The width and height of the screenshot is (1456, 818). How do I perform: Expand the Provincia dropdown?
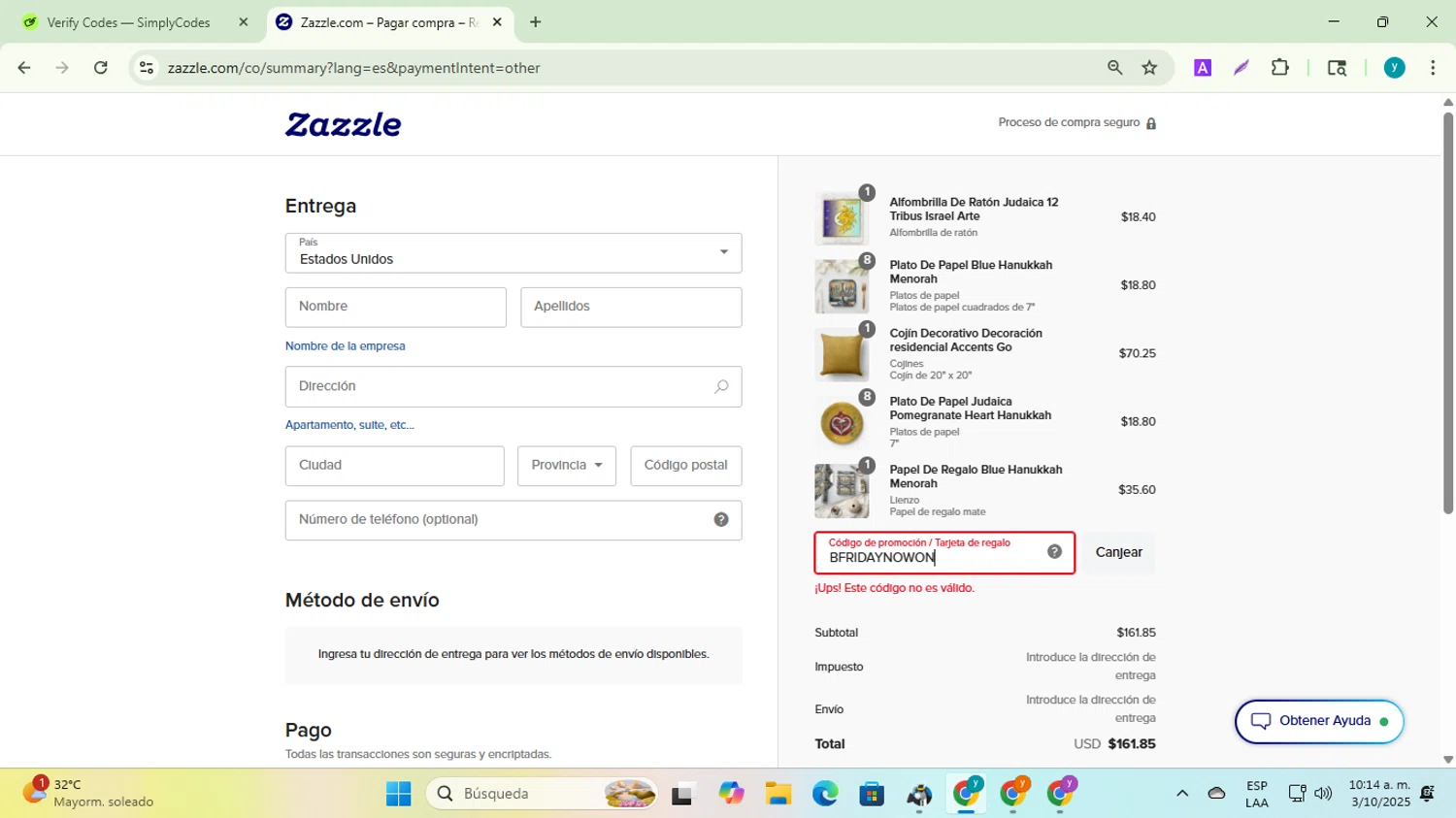(567, 466)
